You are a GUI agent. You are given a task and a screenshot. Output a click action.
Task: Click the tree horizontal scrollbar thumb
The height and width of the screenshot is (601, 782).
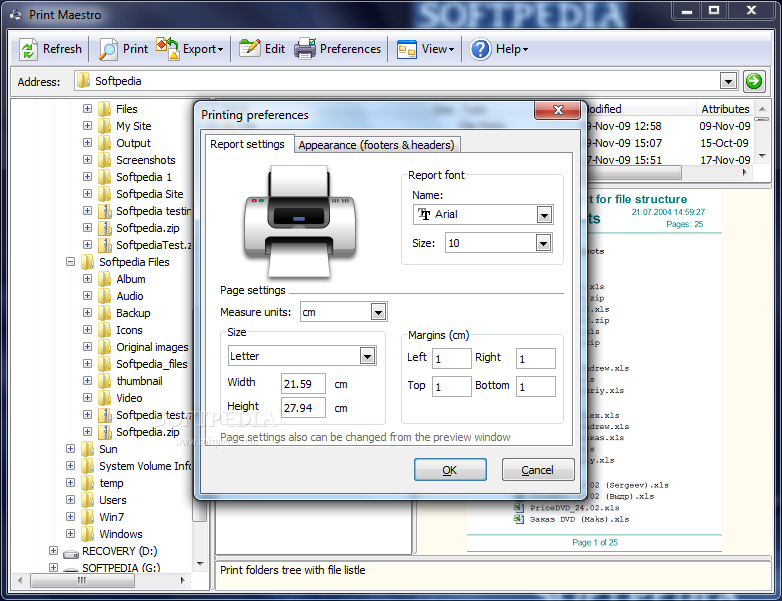(82, 580)
